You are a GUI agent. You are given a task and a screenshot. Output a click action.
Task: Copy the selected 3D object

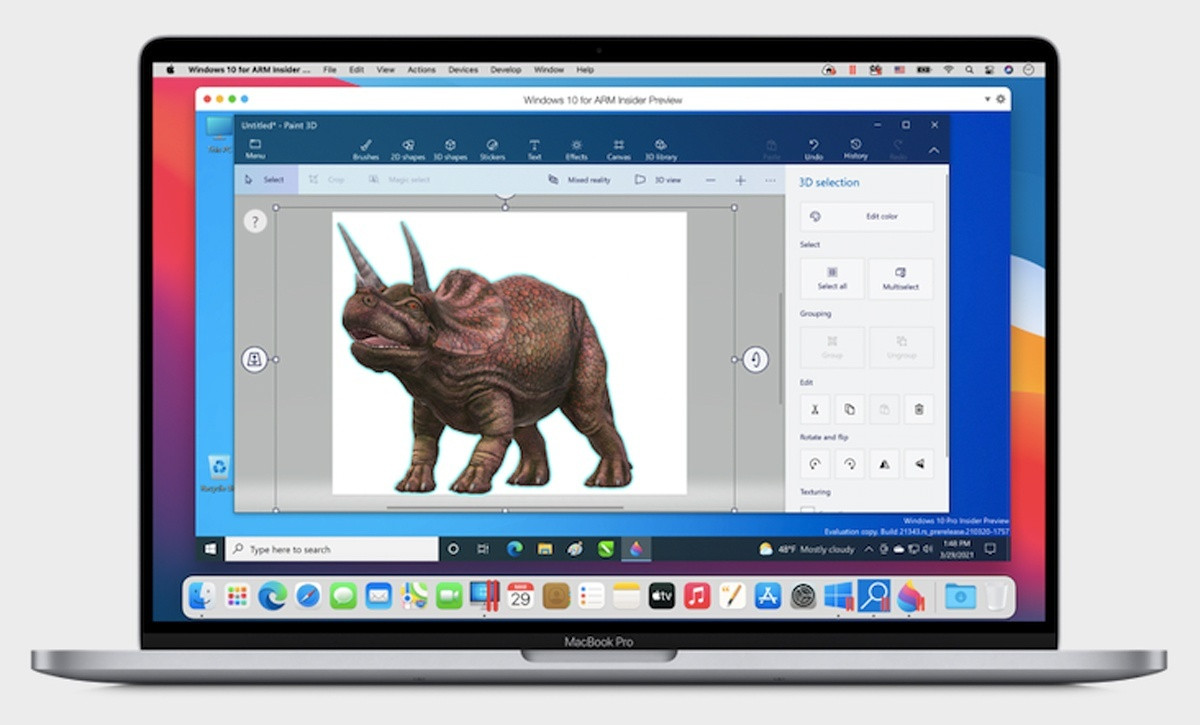click(x=849, y=408)
